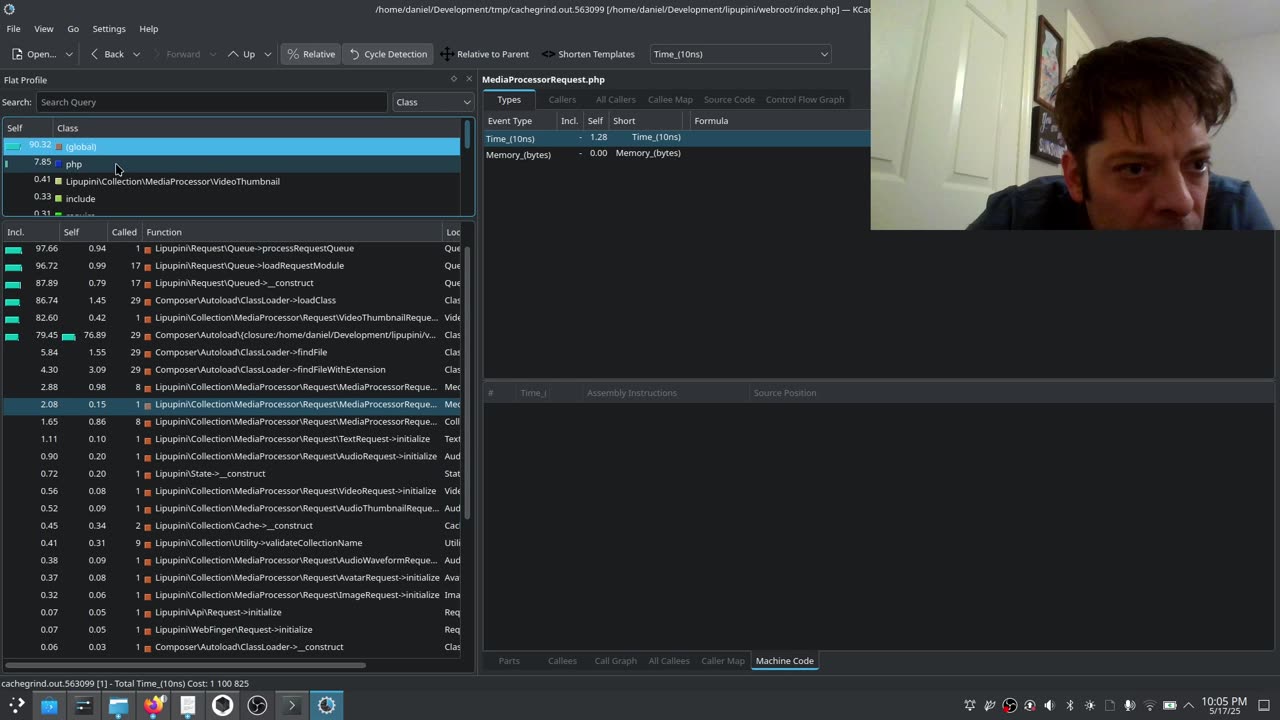Viewport: 1280px width, 720px height.
Task: Focus the Search Query field
Action: [211, 102]
